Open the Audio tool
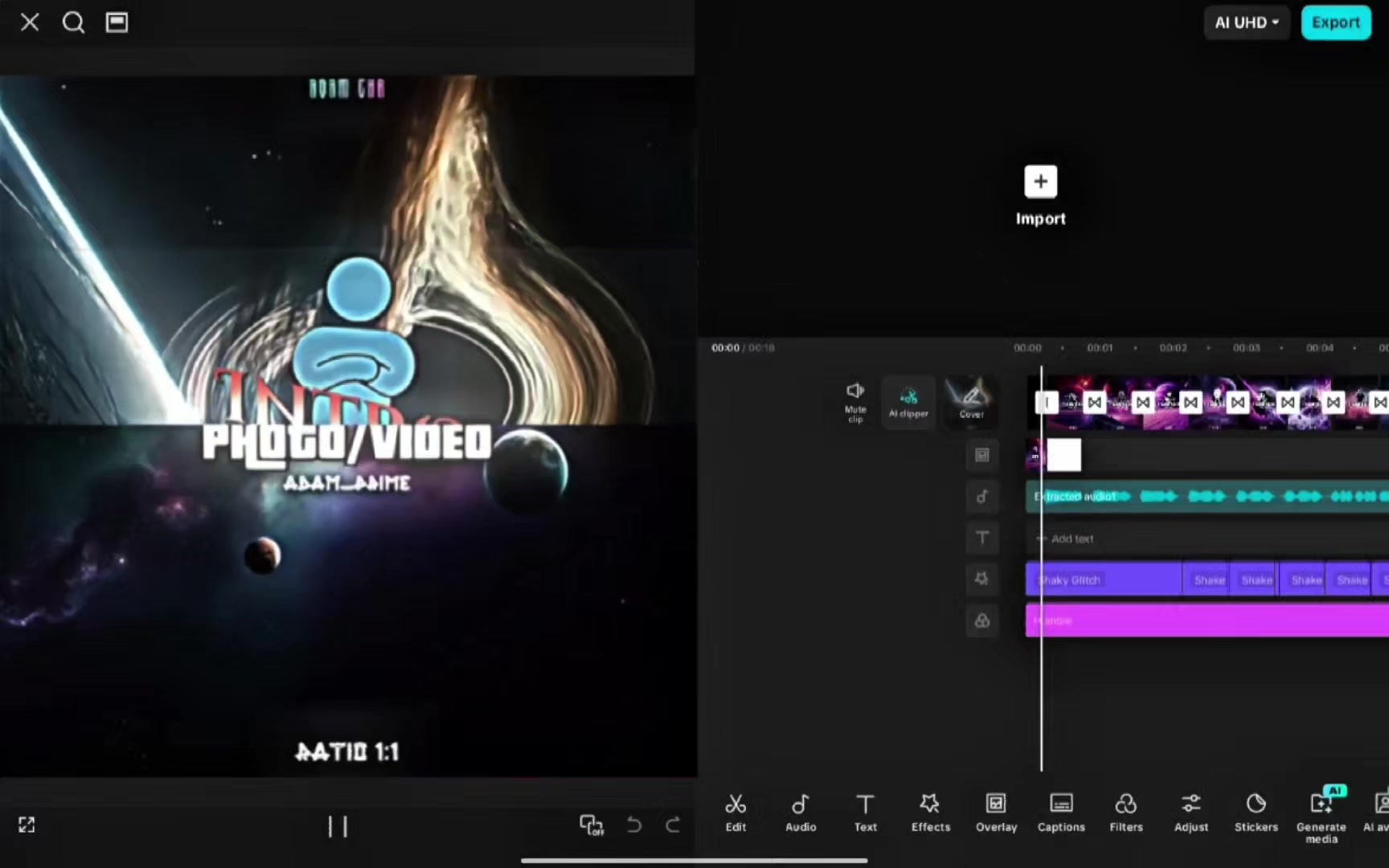This screenshot has width=1389, height=868. 801,813
